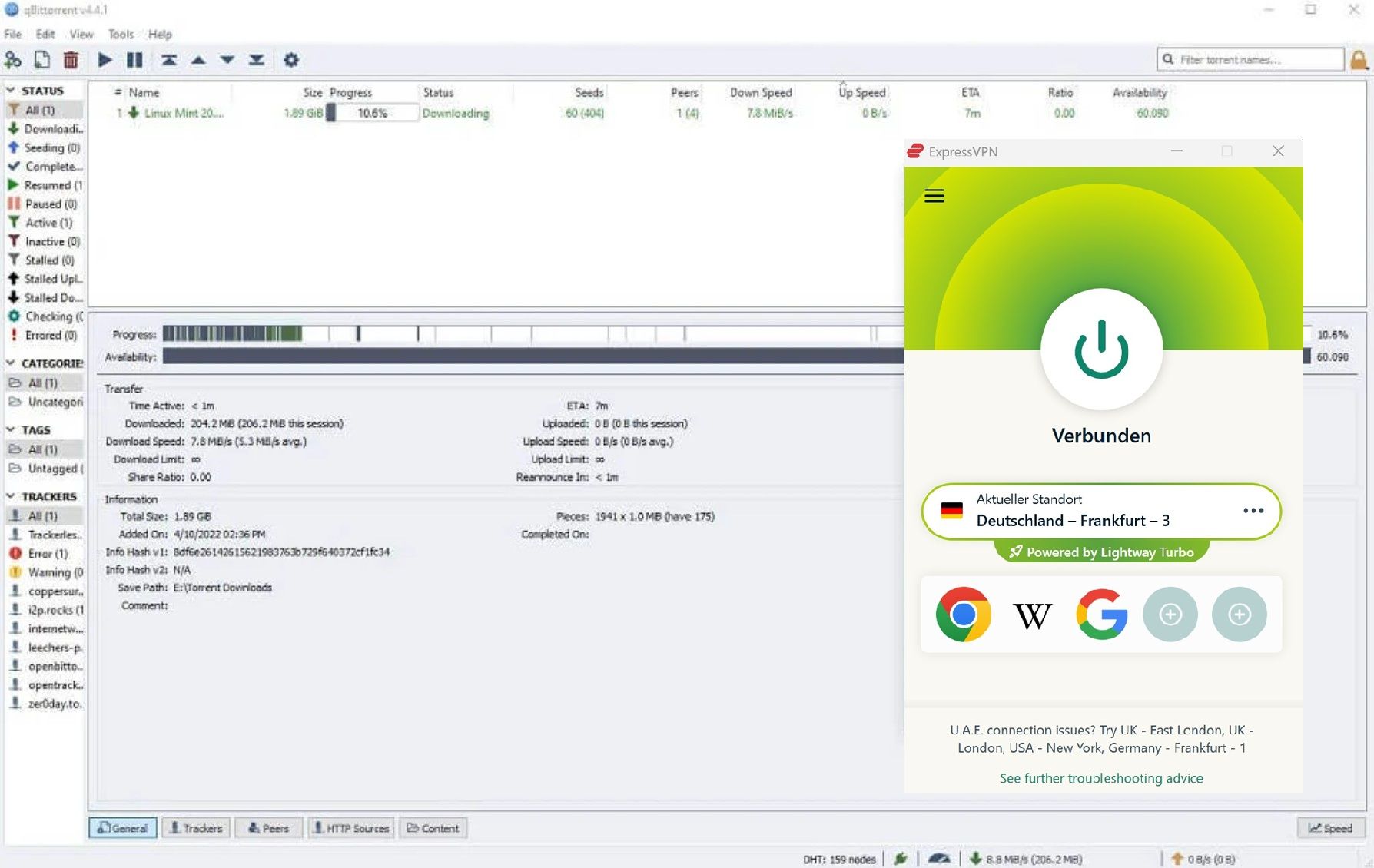Collapse the TAGS sidebar section
1374x868 pixels.
click(x=11, y=430)
